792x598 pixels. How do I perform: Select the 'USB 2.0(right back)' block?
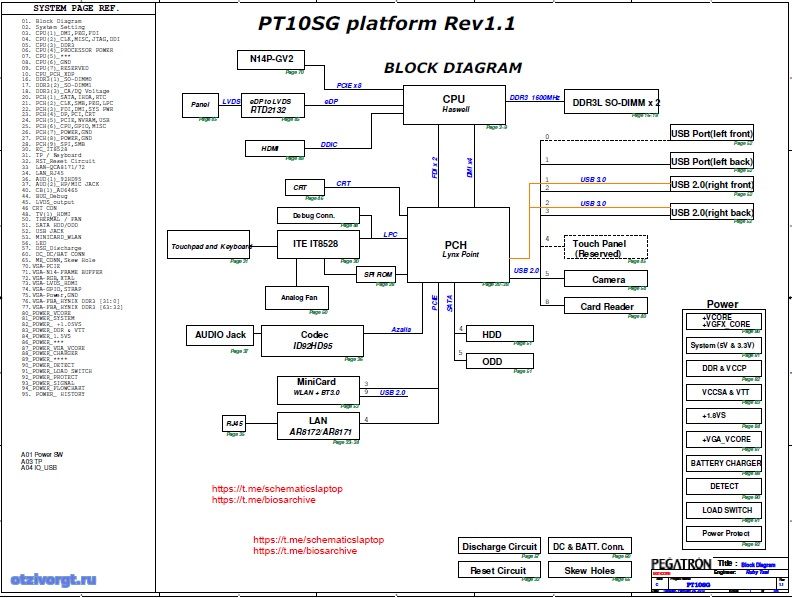pos(712,212)
